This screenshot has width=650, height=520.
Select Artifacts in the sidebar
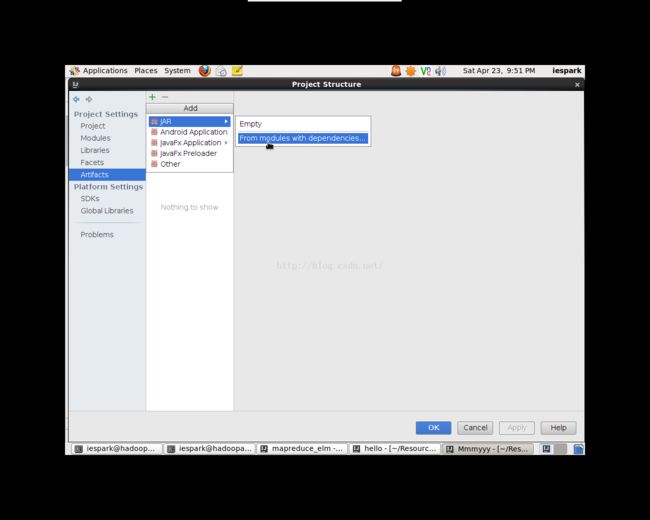[x=107, y=175]
